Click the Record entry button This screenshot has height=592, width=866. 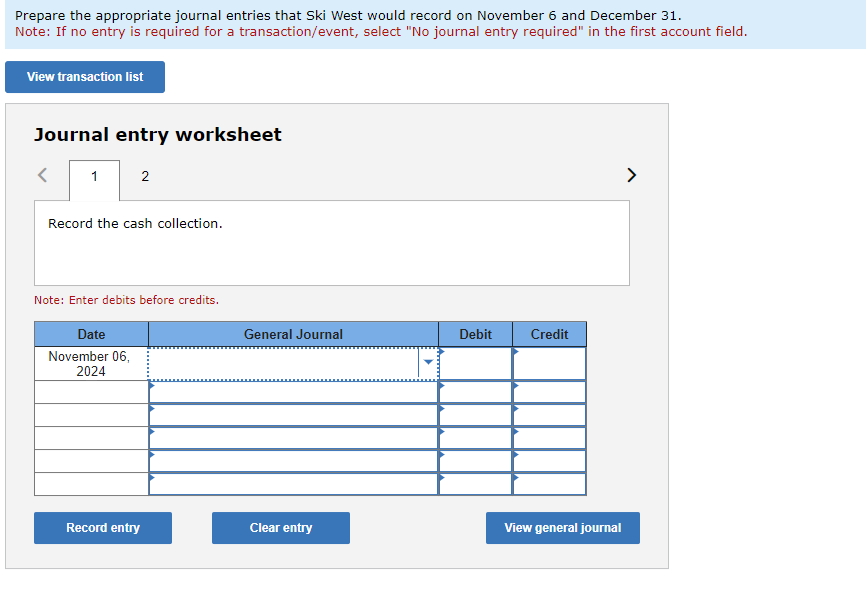tap(102, 528)
